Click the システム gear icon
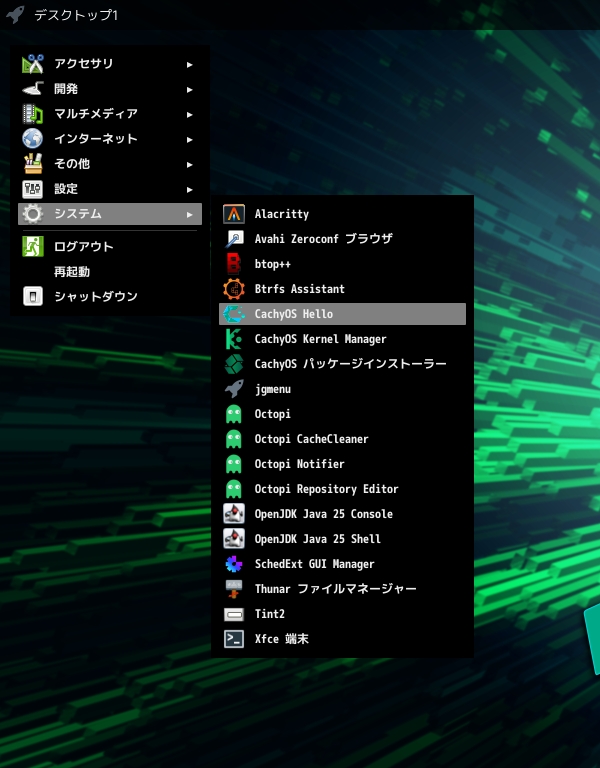This screenshot has width=600, height=768. (x=33, y=214)
